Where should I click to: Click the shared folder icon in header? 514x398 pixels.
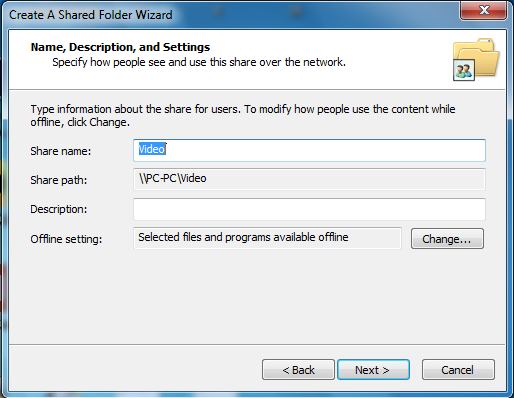point(476,59)
